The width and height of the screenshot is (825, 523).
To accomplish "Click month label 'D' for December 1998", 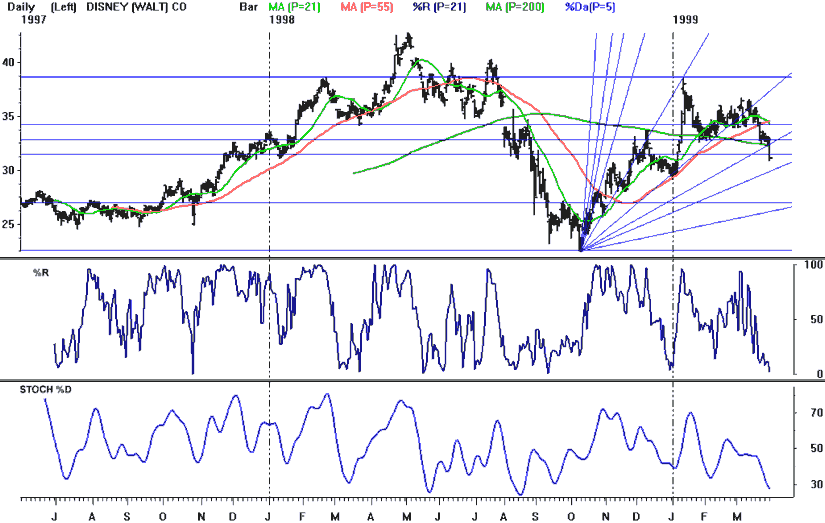I will click(x=636, y=517).
